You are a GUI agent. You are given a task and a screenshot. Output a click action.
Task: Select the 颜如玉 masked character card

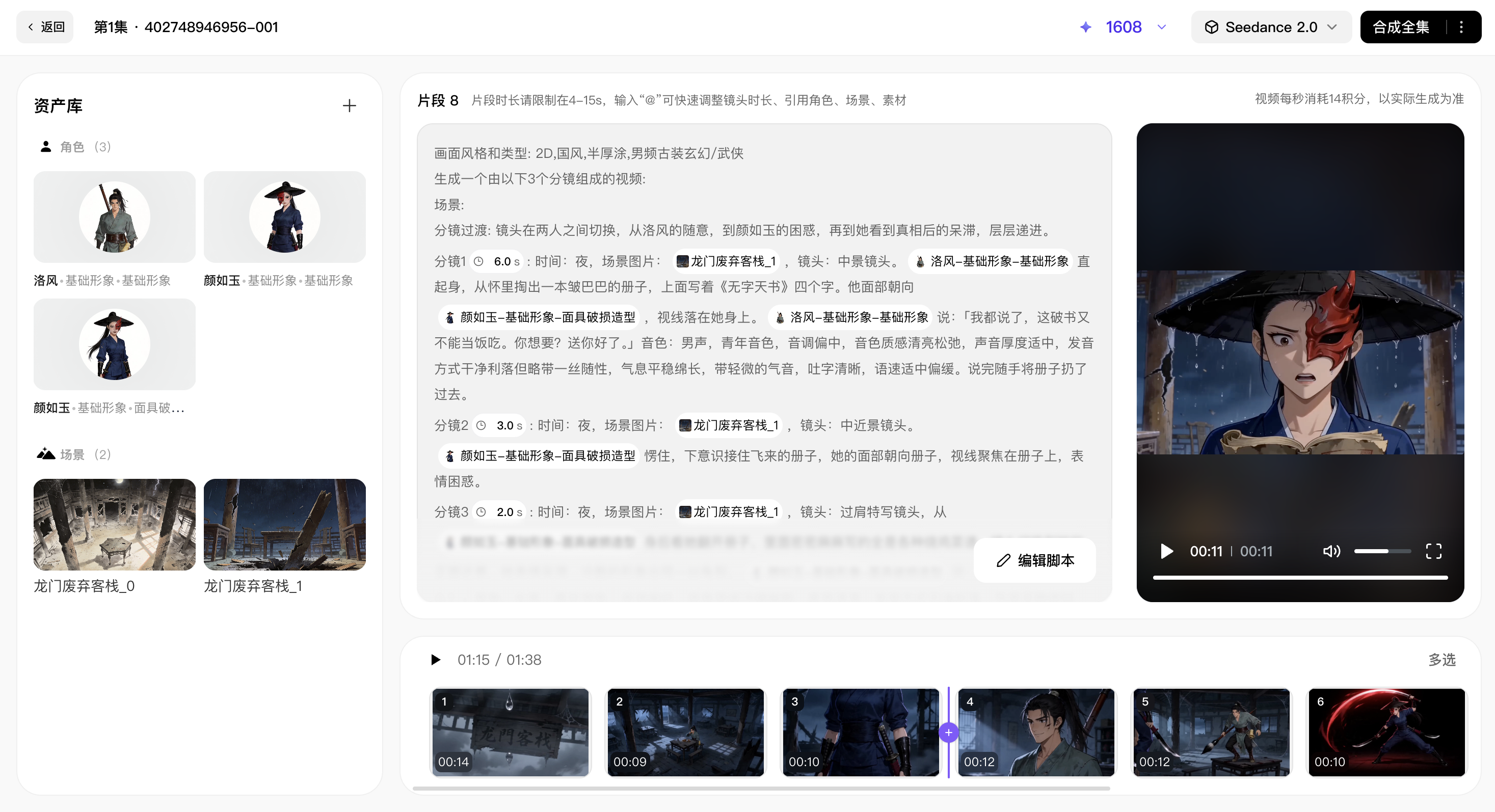[114, 344]
